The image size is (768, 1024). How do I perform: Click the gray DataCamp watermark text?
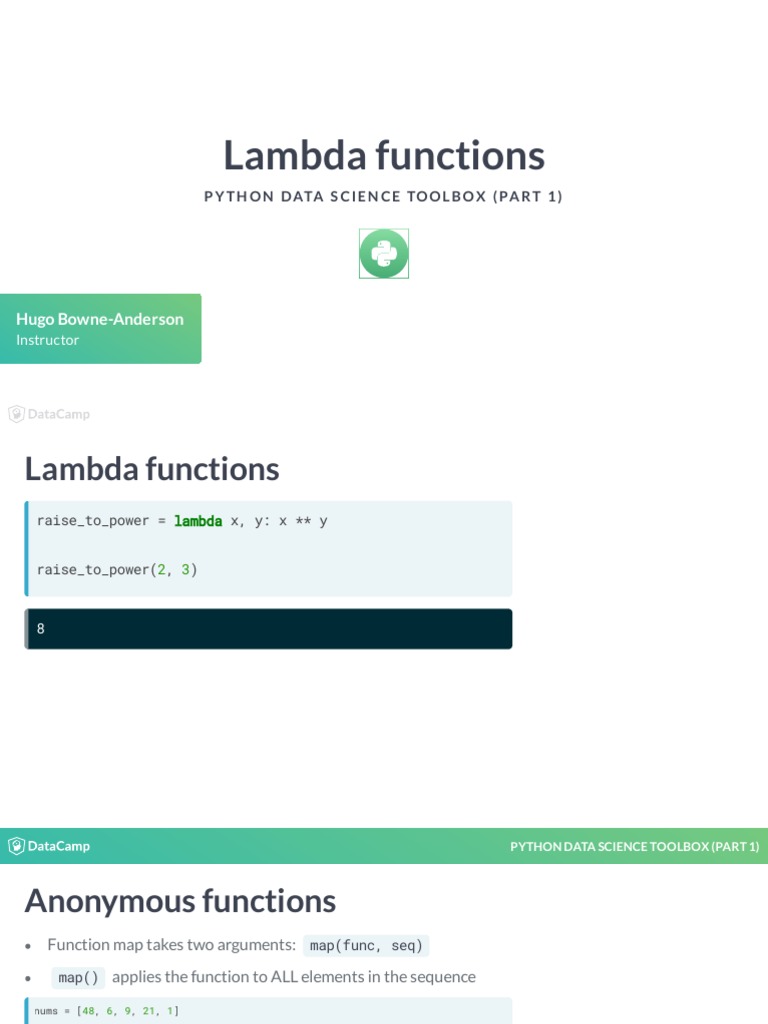[x=59, y=414]
